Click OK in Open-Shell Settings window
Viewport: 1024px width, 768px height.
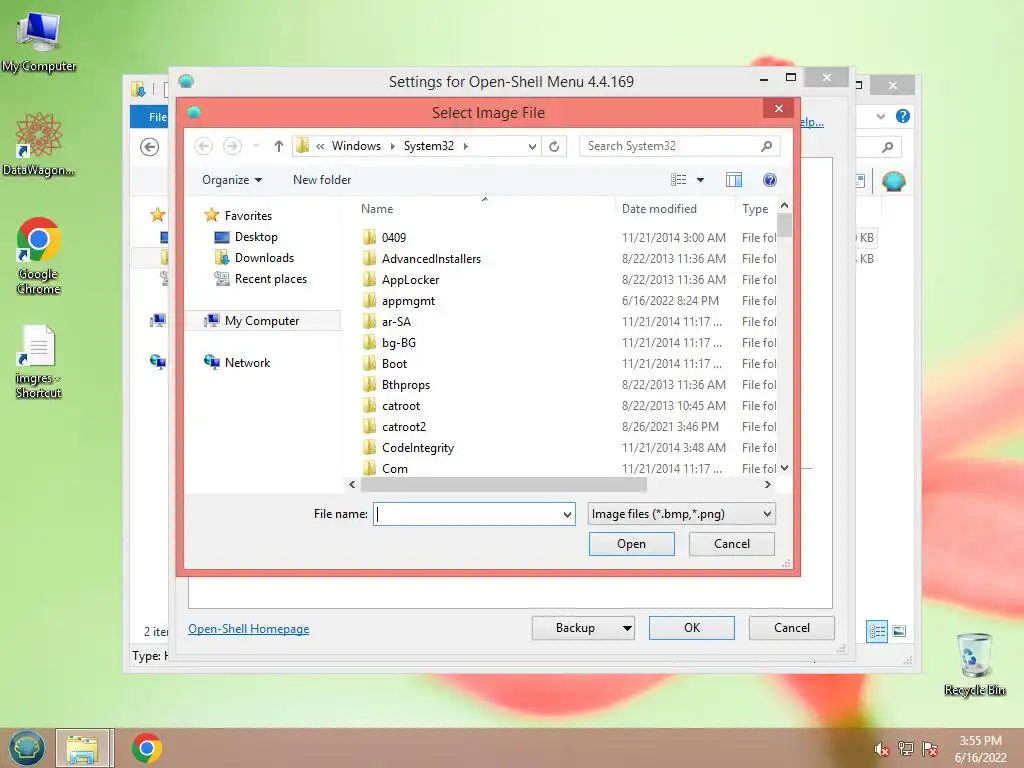click(x=692, y=628)
